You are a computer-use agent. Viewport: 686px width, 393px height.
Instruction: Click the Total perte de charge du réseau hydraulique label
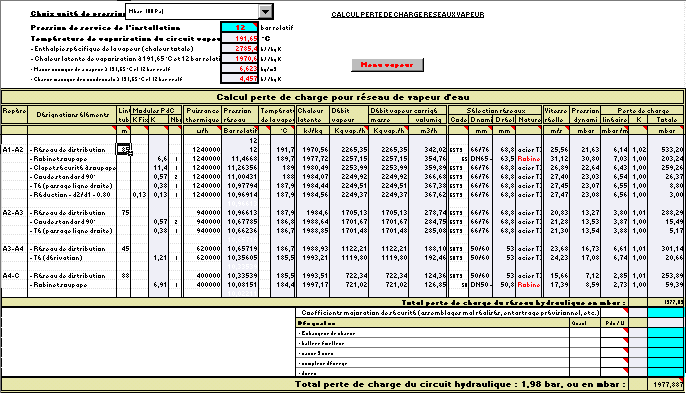514,302
